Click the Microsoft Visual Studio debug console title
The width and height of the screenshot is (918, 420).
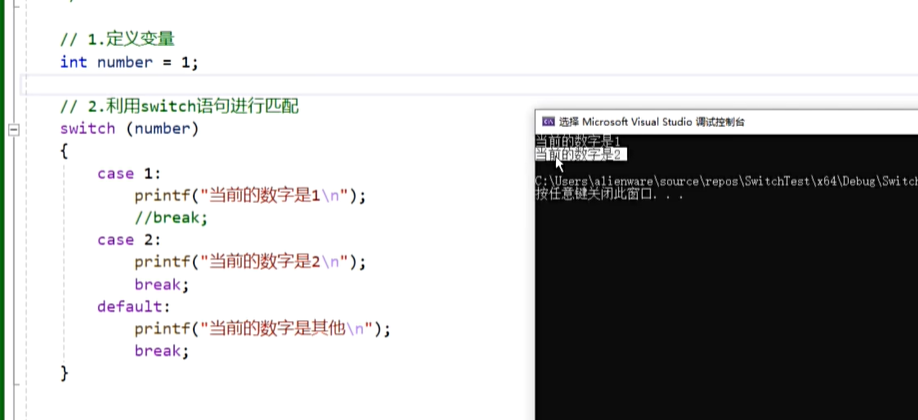coord(652,122)
